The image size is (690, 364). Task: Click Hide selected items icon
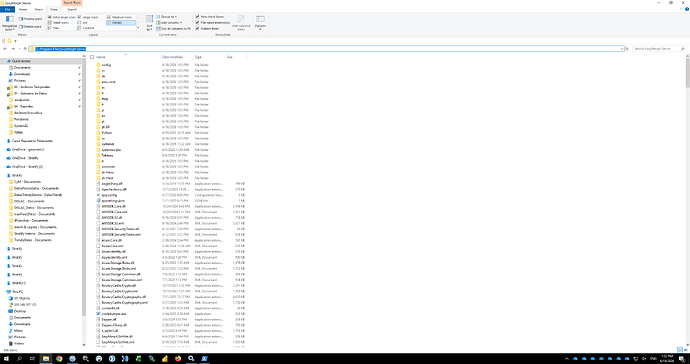[x=241, y=19]
